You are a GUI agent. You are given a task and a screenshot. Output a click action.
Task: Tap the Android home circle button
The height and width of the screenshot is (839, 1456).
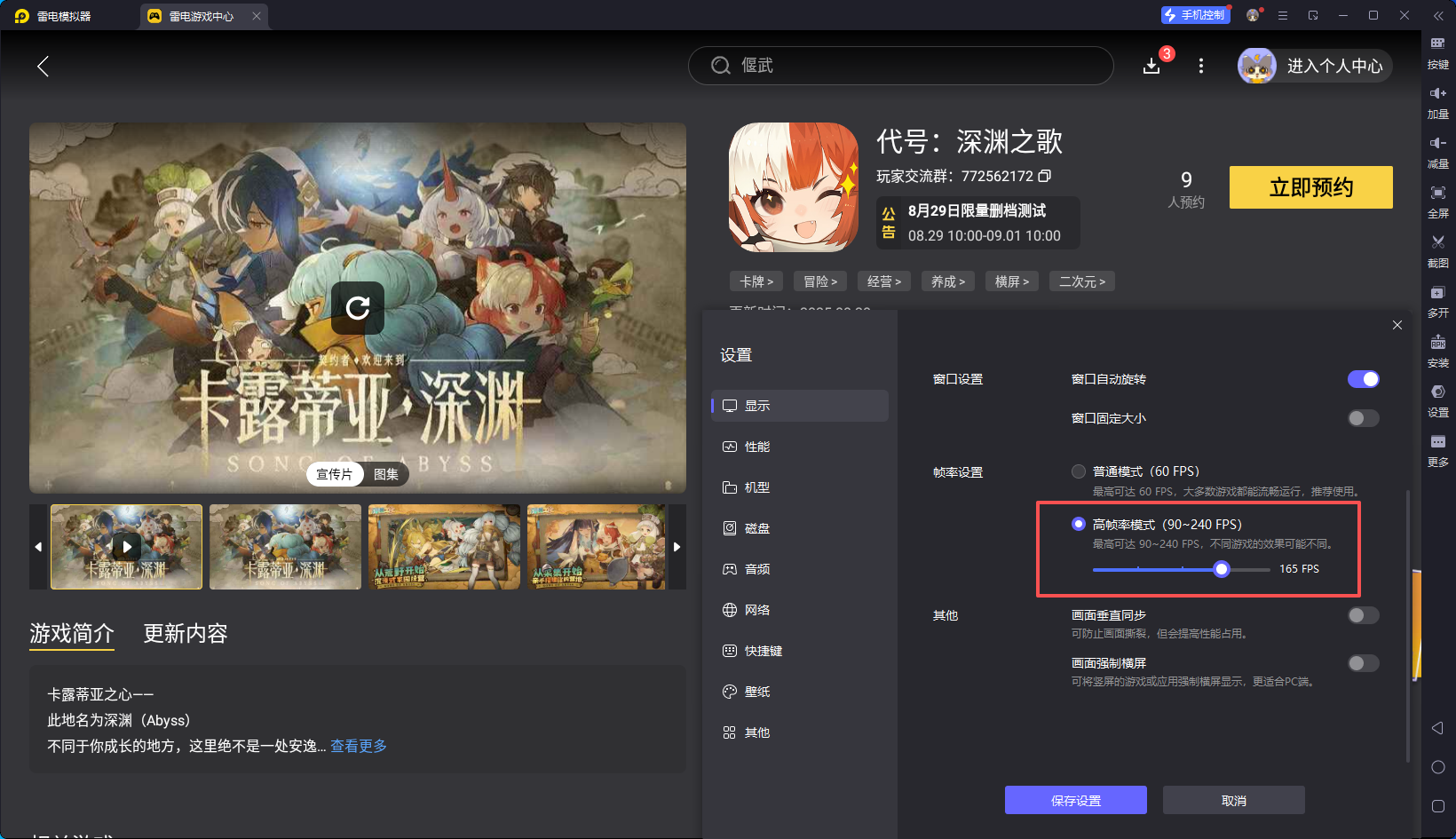[1438, 767]
